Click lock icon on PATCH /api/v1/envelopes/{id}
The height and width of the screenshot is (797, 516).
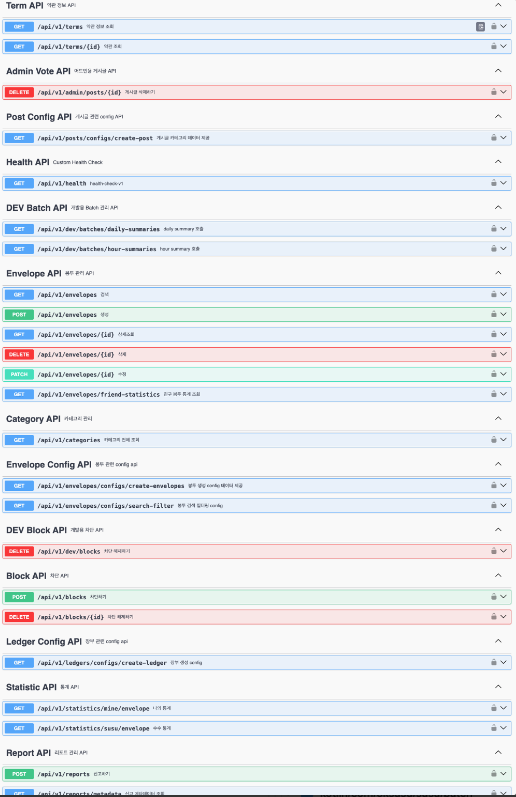coord(494,374)
